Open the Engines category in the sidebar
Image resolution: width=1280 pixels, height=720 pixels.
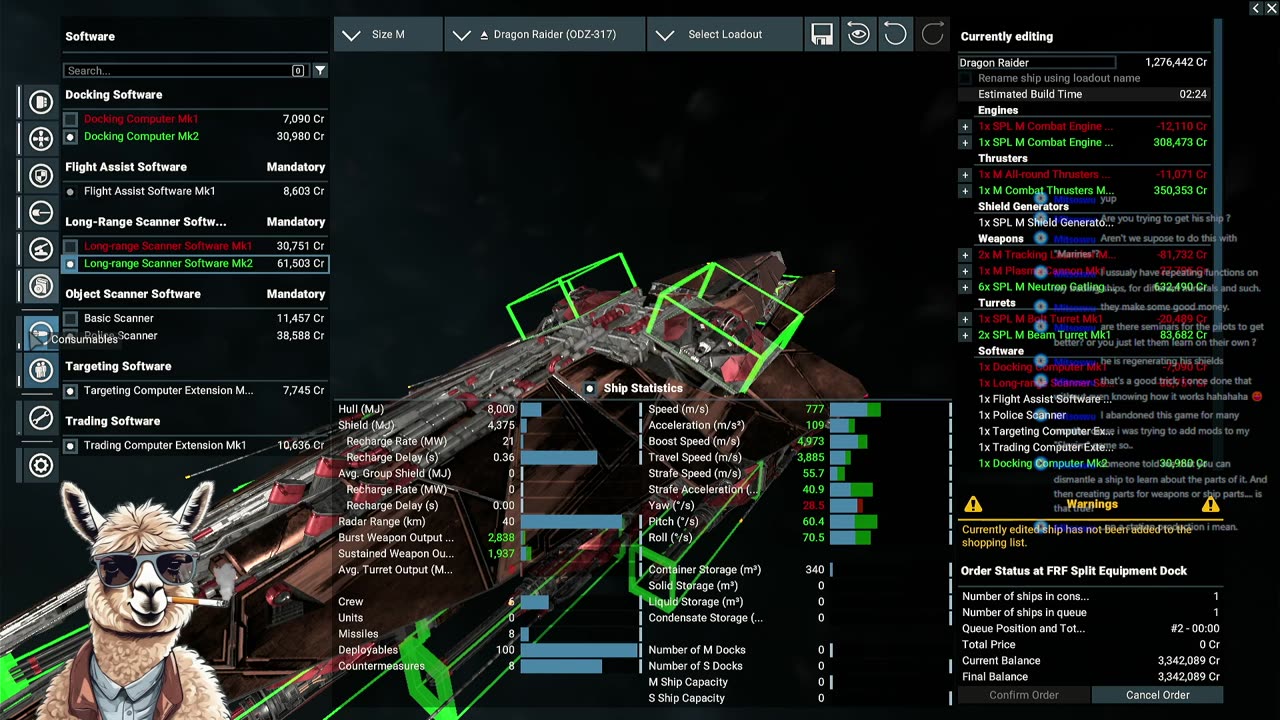41,102
